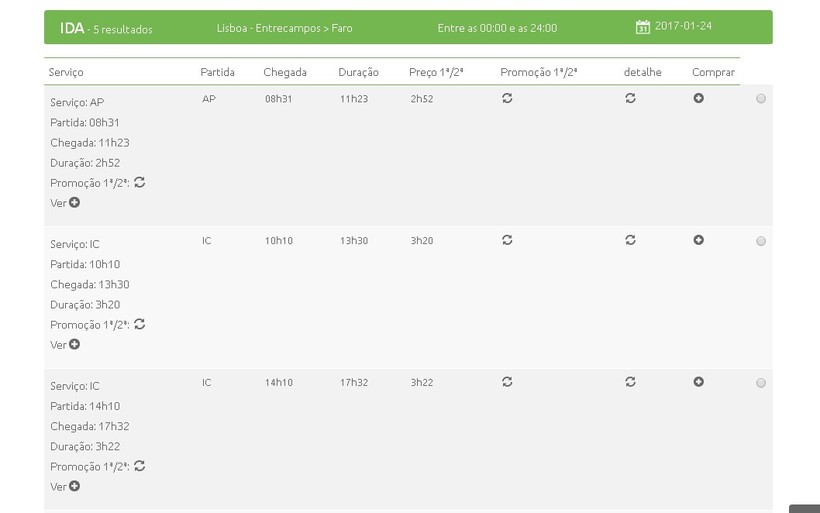Click the text Partida: 10h10
Viewport: 820px width, 513px height.
coord(85,264)
